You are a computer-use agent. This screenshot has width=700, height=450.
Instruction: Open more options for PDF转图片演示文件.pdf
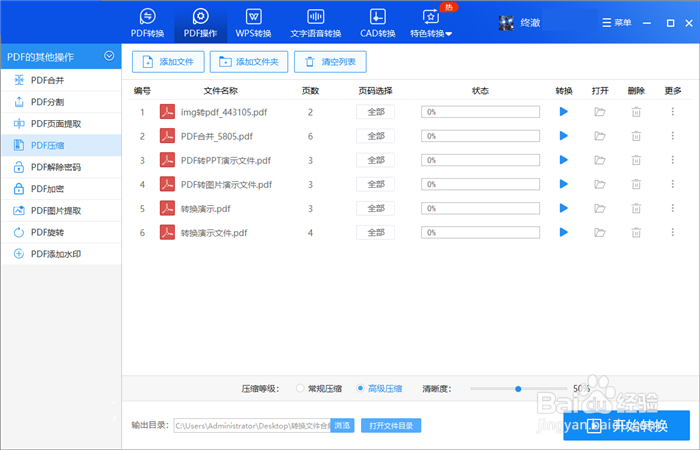tap(673, 184)
